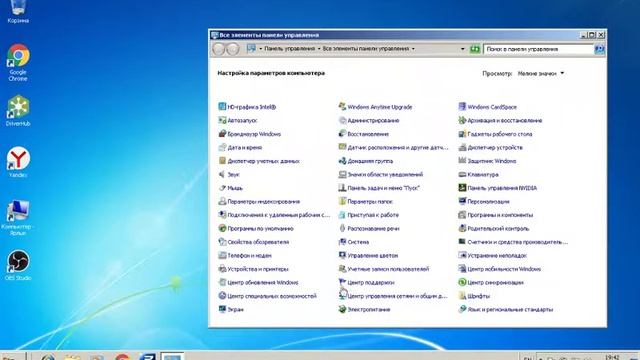640x360 pixels.
Task: Open Подключения к удаленным рабочим столам link
Action: (x=278, y=215)
